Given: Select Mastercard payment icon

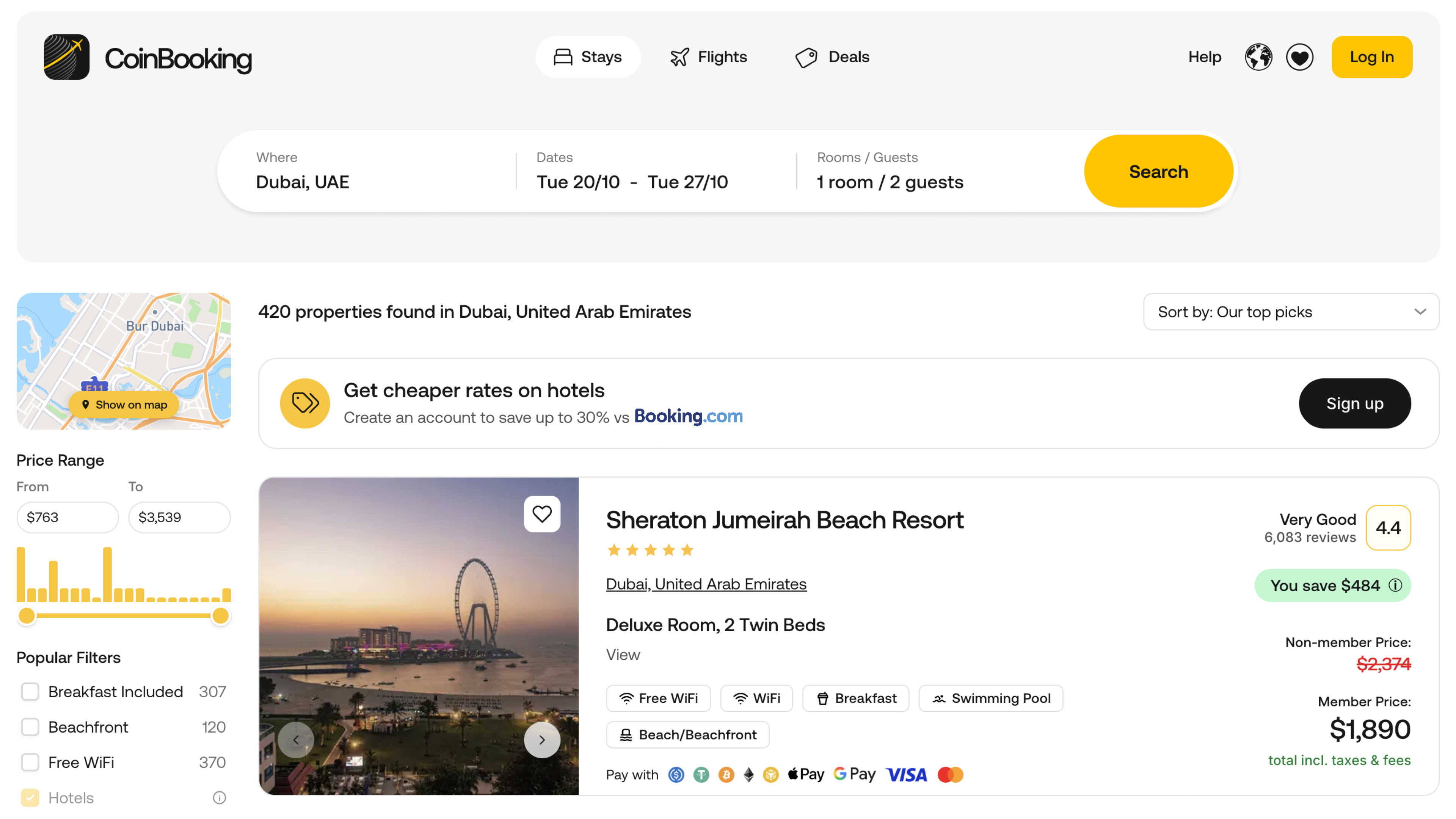Looking at the screenshot, I should coord(950,774).
